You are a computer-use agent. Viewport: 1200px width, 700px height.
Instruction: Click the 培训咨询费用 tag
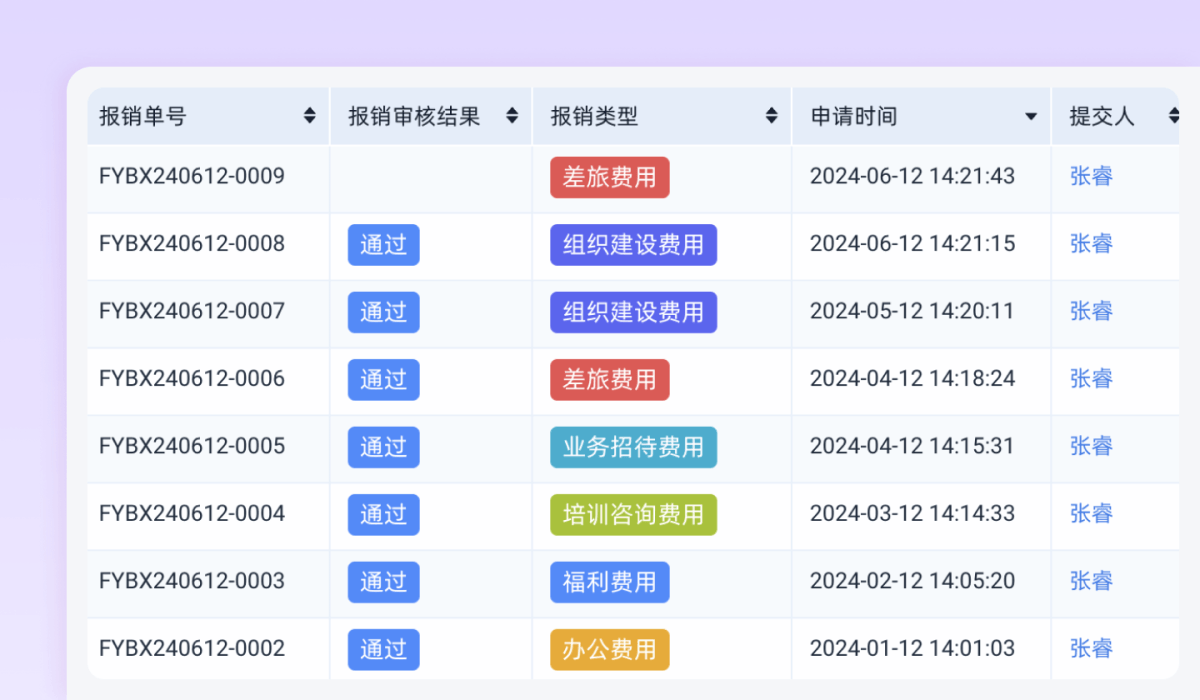click(634, 515)
